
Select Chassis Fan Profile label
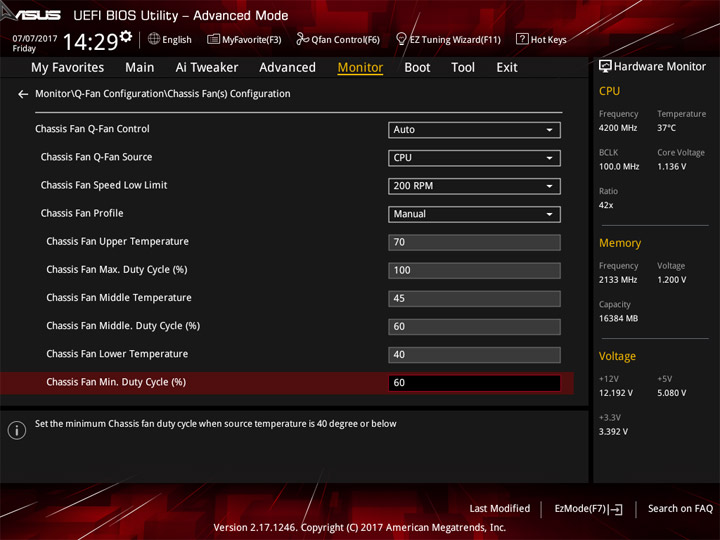tap(82, 213)
